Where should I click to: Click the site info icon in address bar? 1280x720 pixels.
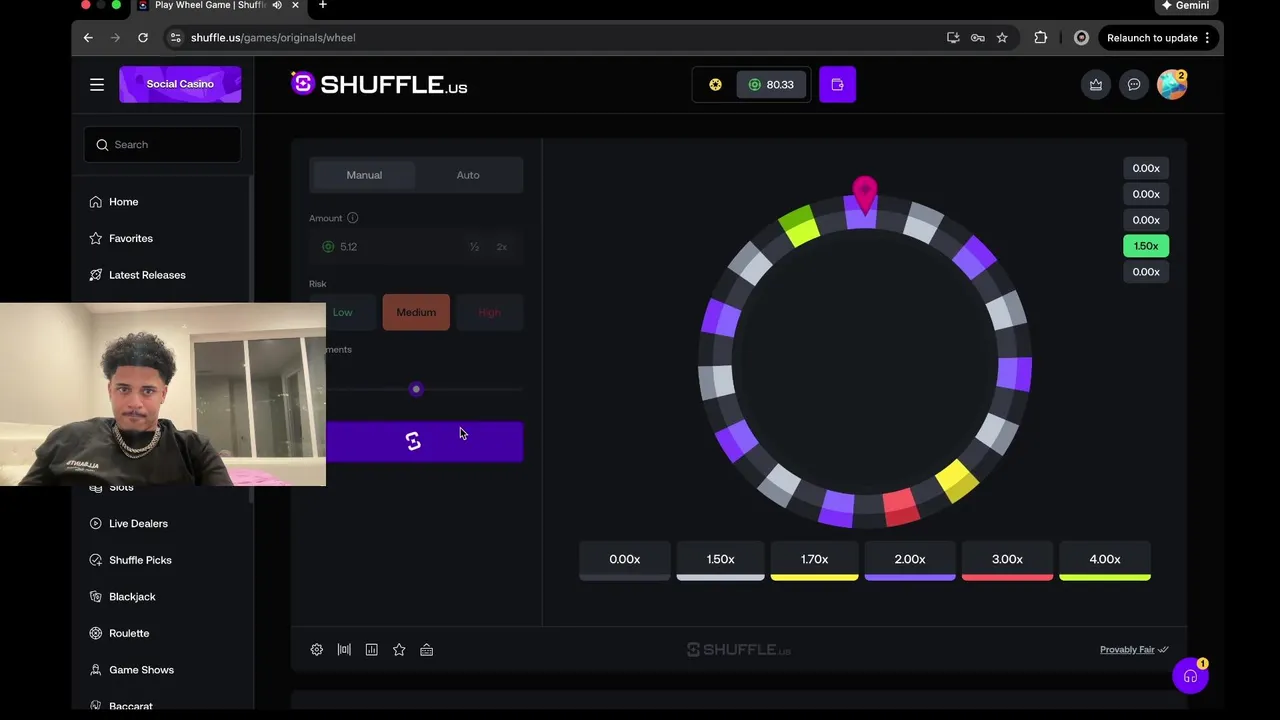click(175, 38)
